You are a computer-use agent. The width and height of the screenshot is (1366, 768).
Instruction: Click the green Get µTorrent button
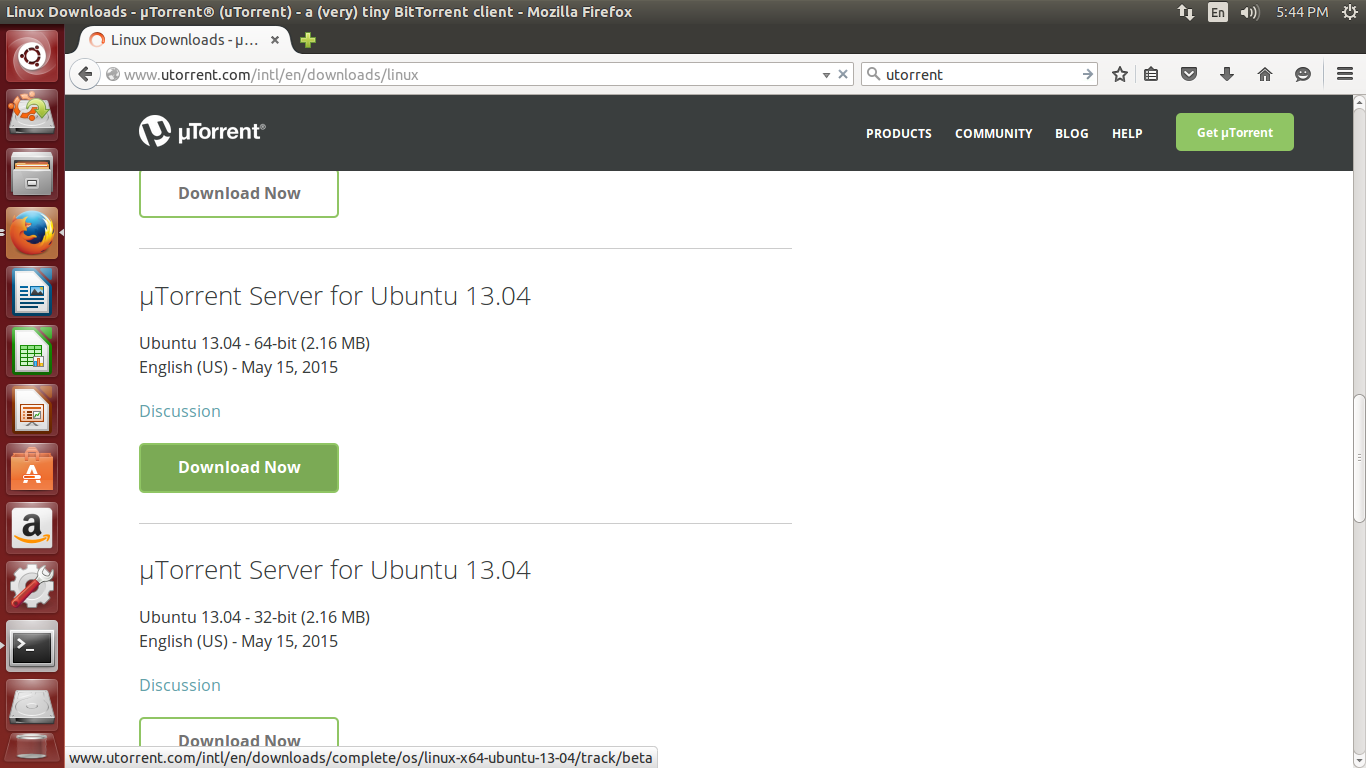pyautogui.click(x=1235, y=132)
